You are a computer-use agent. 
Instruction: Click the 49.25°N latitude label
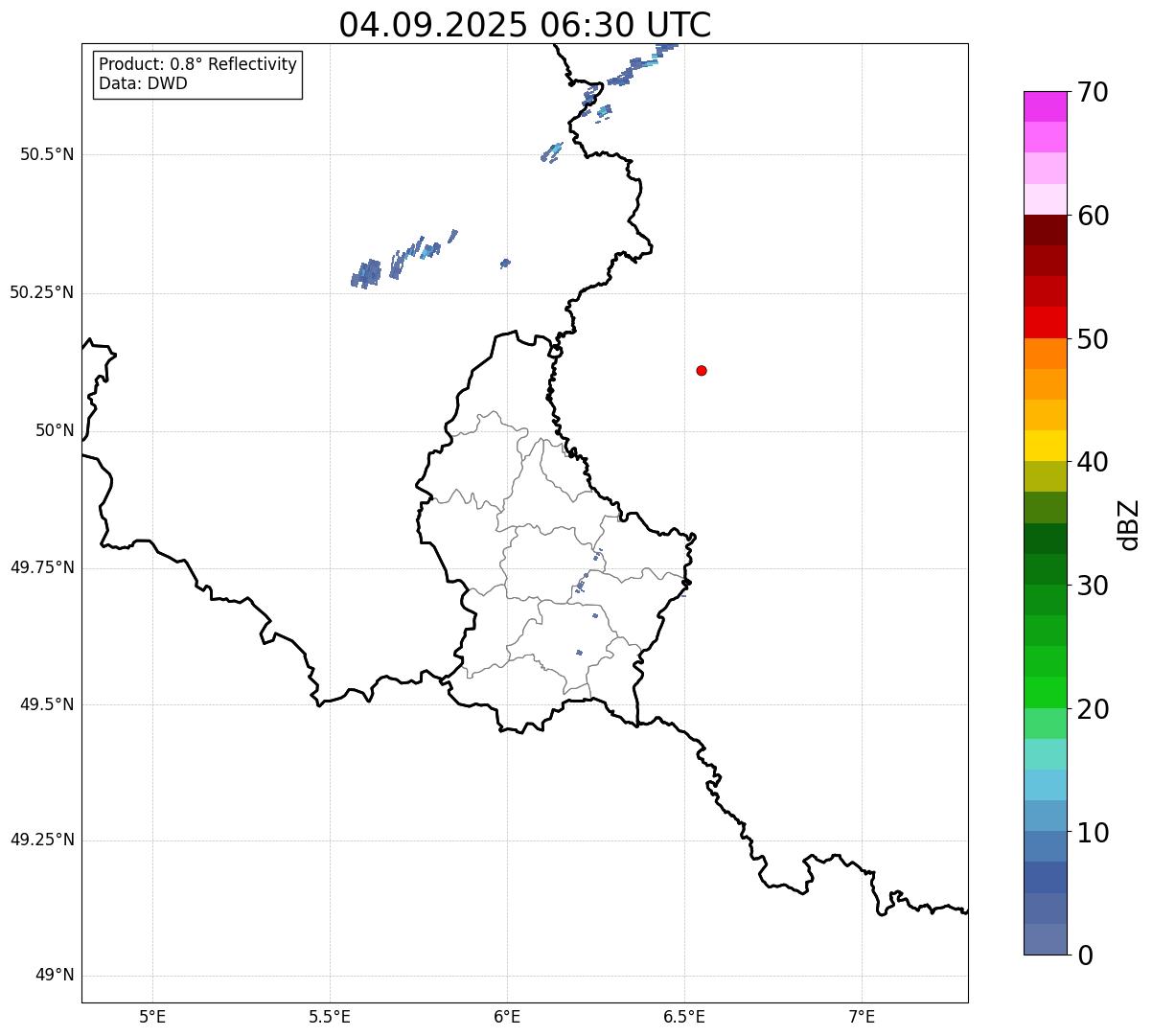pos(42,840)
